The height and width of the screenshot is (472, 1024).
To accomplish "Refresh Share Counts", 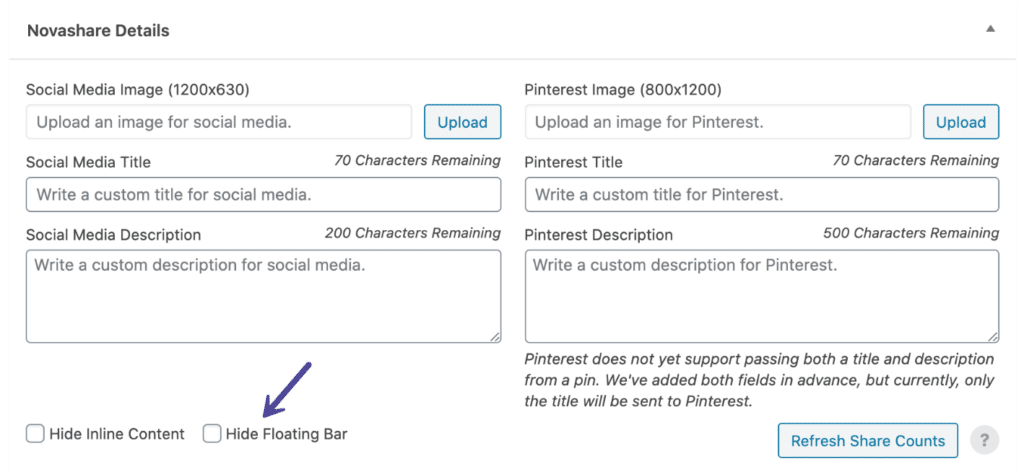I will 868,441.
